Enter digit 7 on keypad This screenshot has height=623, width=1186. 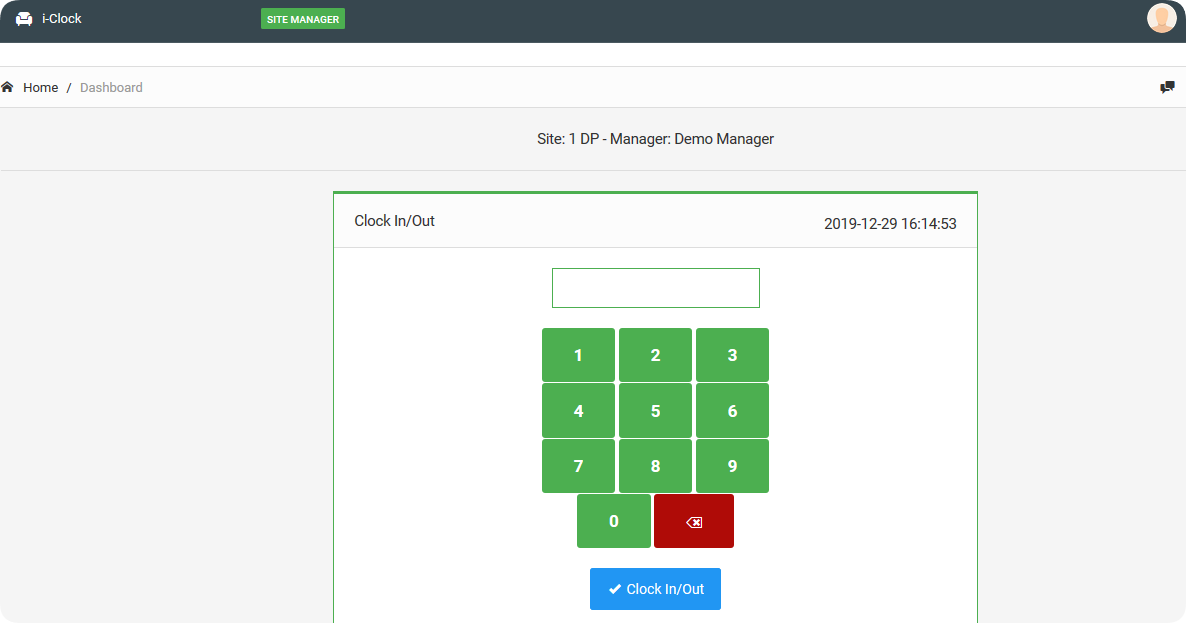(x=578, y=466)
